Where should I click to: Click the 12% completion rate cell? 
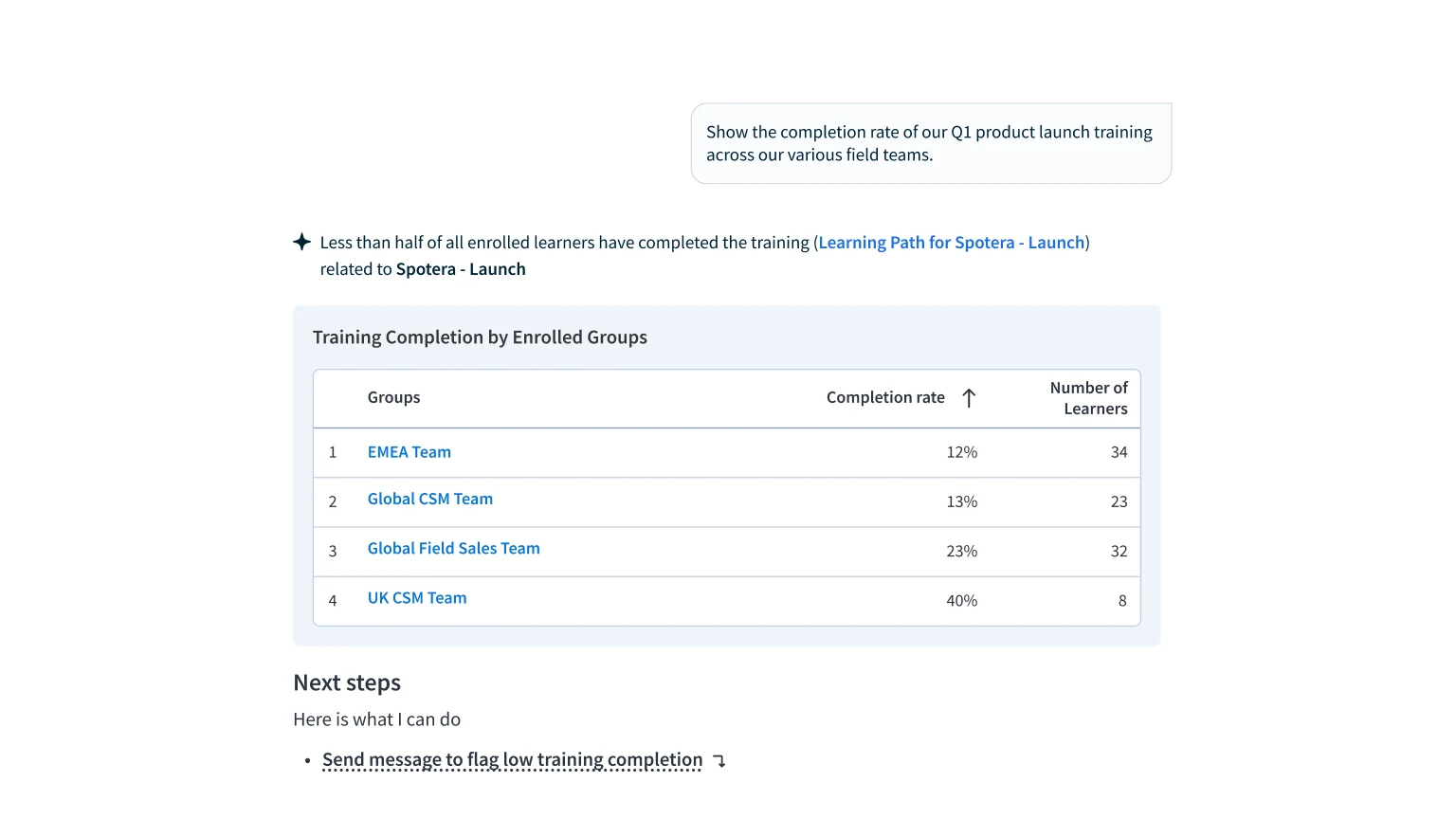(x=961, y=452)
